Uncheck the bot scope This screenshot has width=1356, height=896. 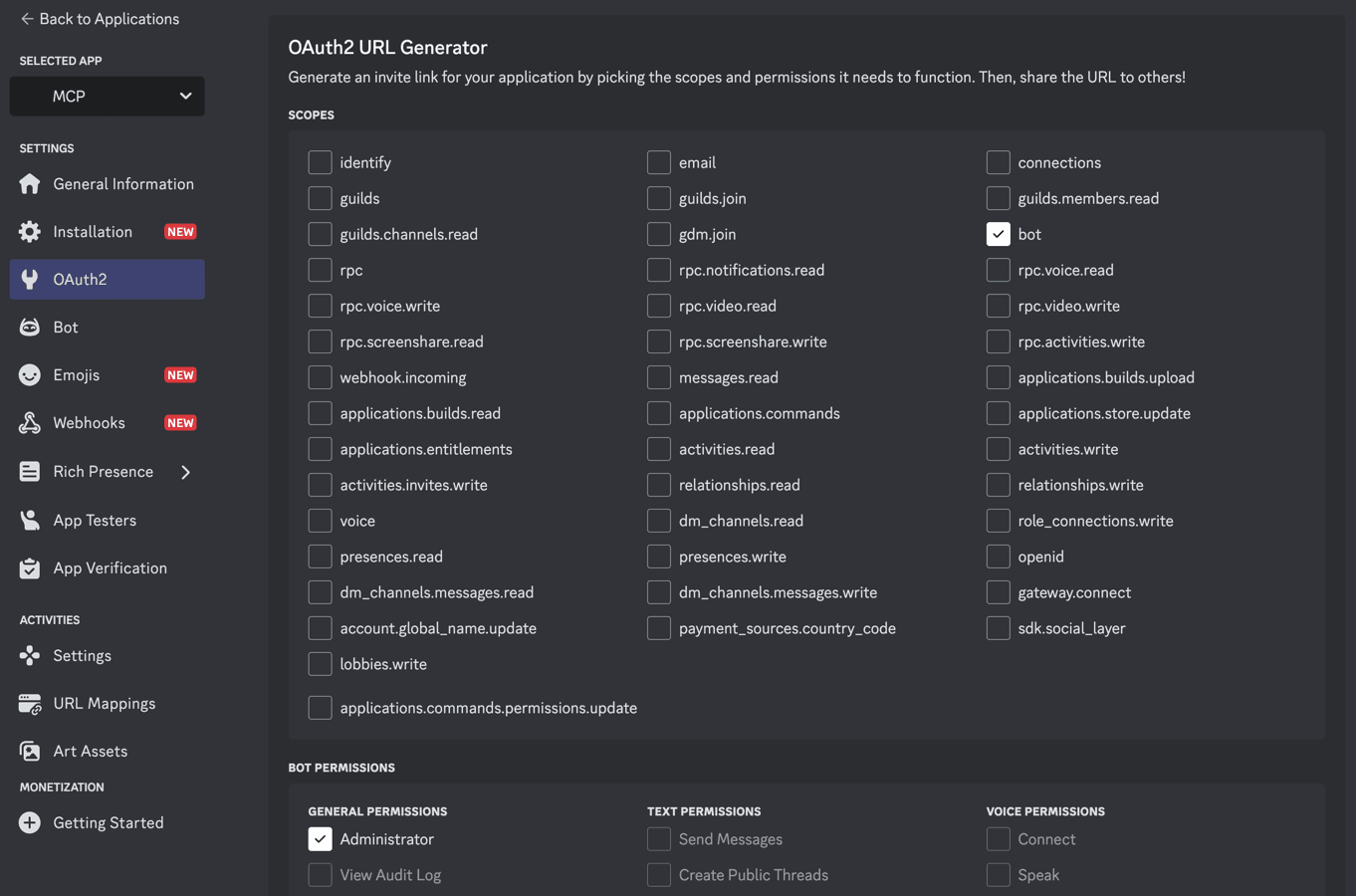(x=998, y=234)
